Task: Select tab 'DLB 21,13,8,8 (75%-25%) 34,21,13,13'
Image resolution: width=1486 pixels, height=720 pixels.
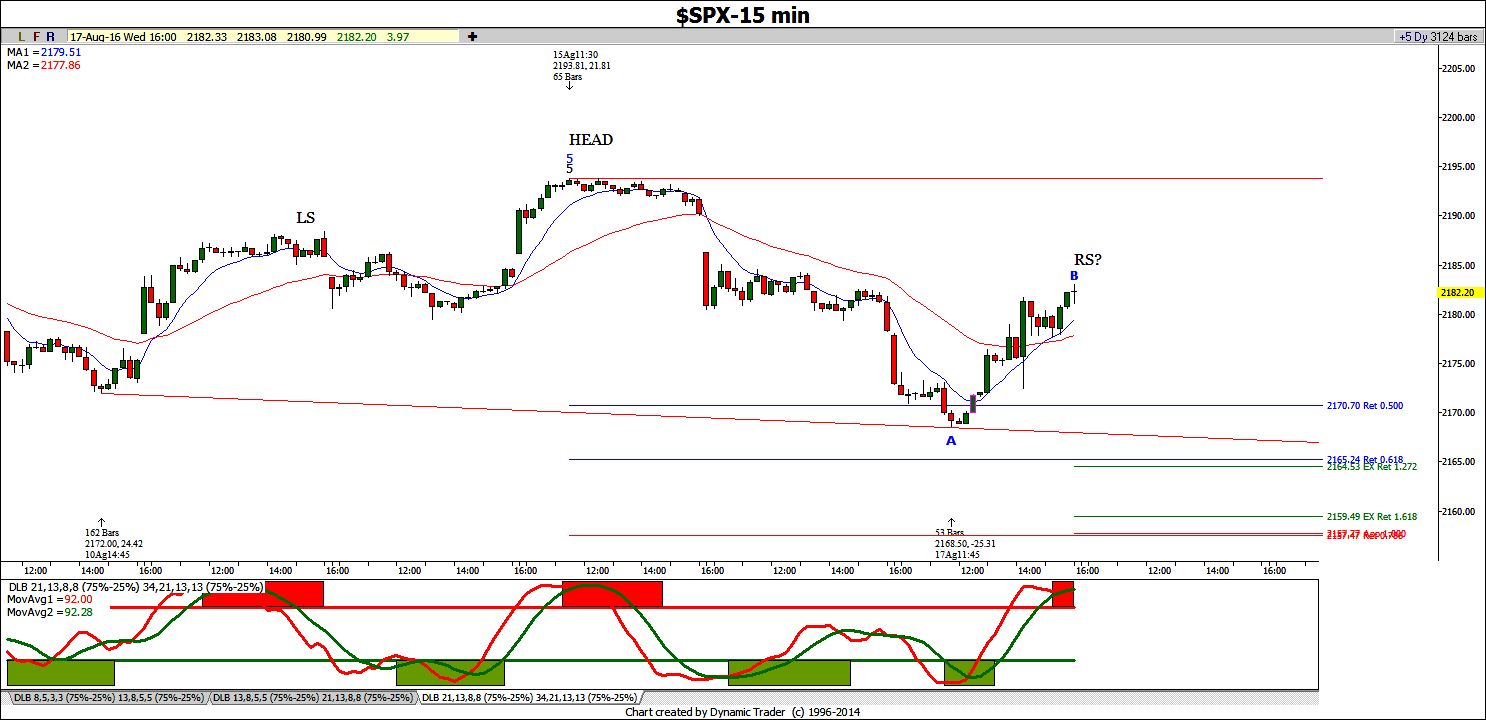Action: 529,698
